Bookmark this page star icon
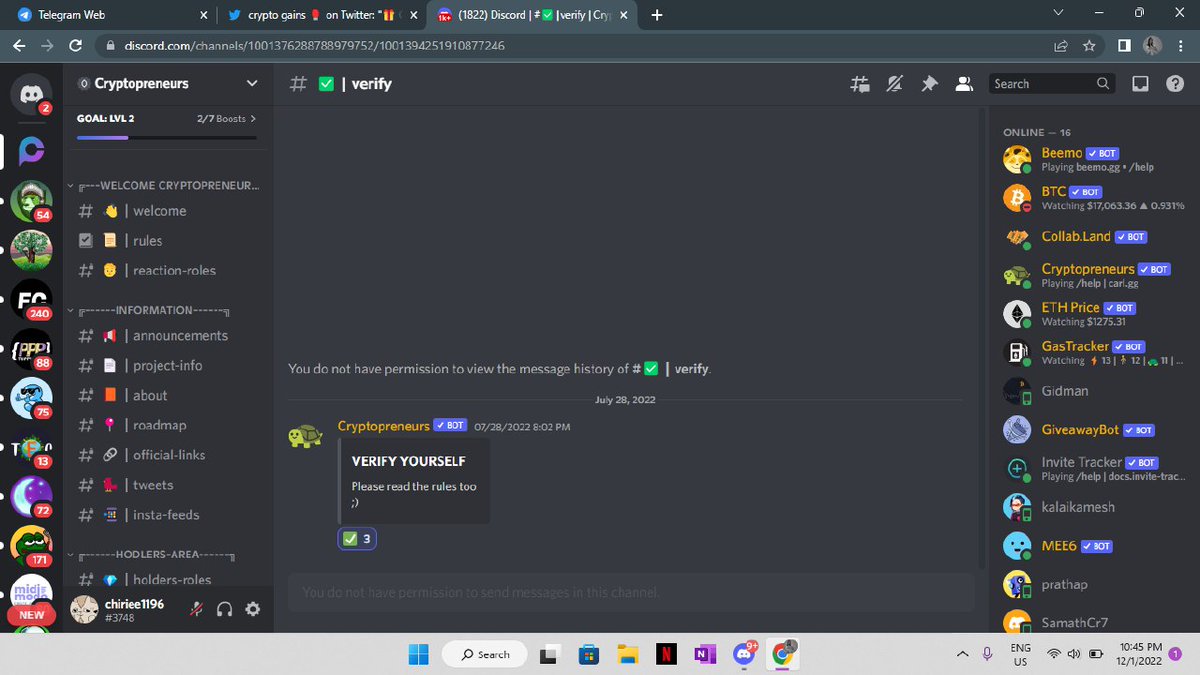1200x675 pixels. tap(1090, 46)
